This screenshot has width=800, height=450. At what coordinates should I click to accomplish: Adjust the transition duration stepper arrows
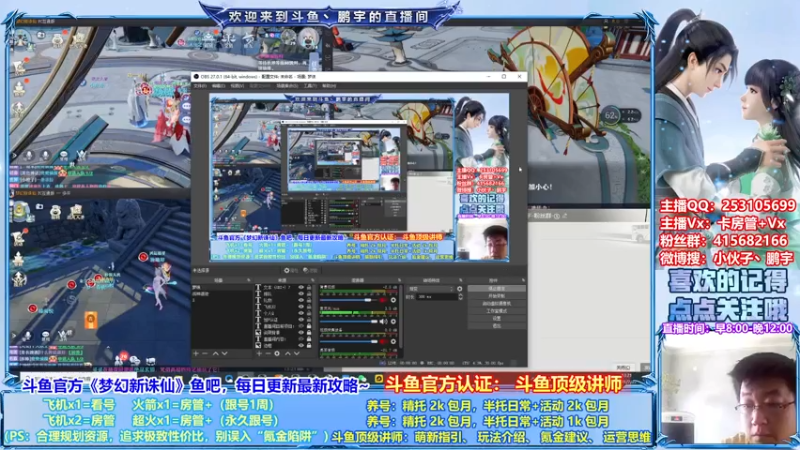click(461, 297)
